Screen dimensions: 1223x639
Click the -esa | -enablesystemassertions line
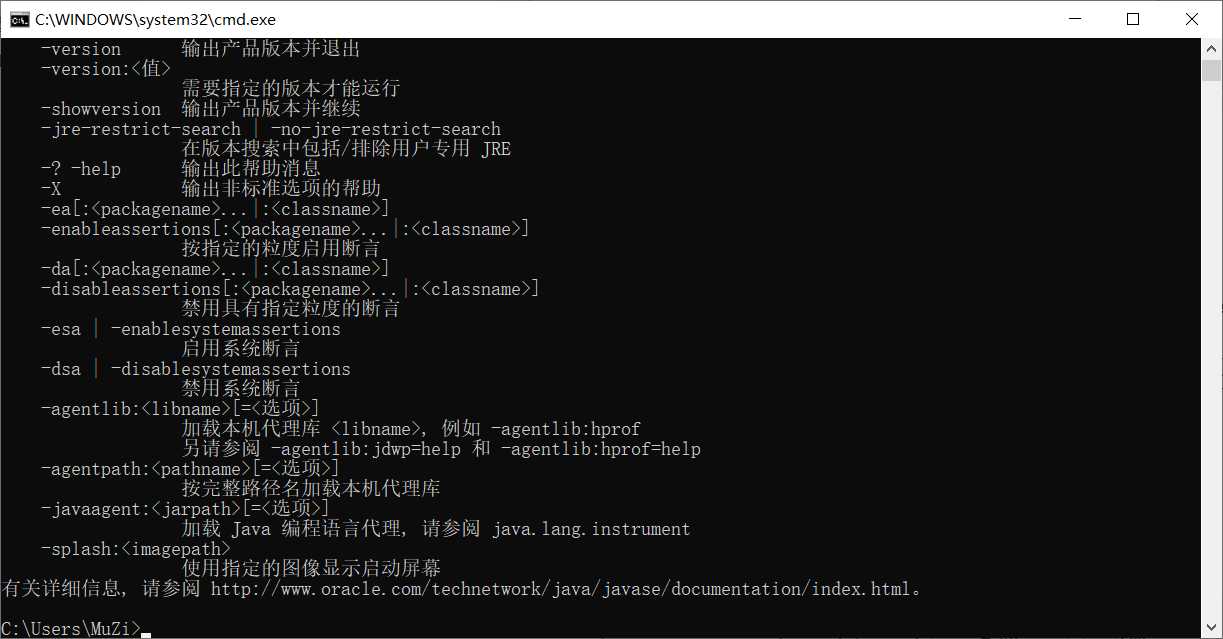pos(191,329)
